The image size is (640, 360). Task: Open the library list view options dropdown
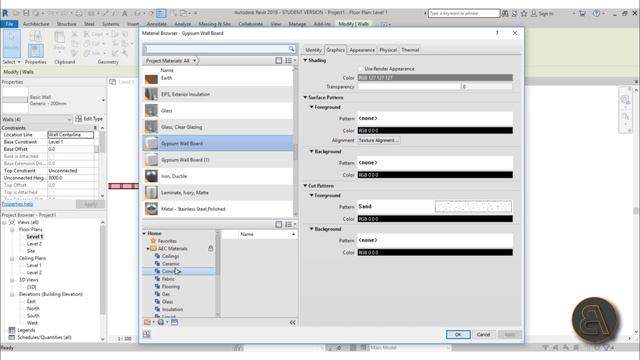point(291,224)
